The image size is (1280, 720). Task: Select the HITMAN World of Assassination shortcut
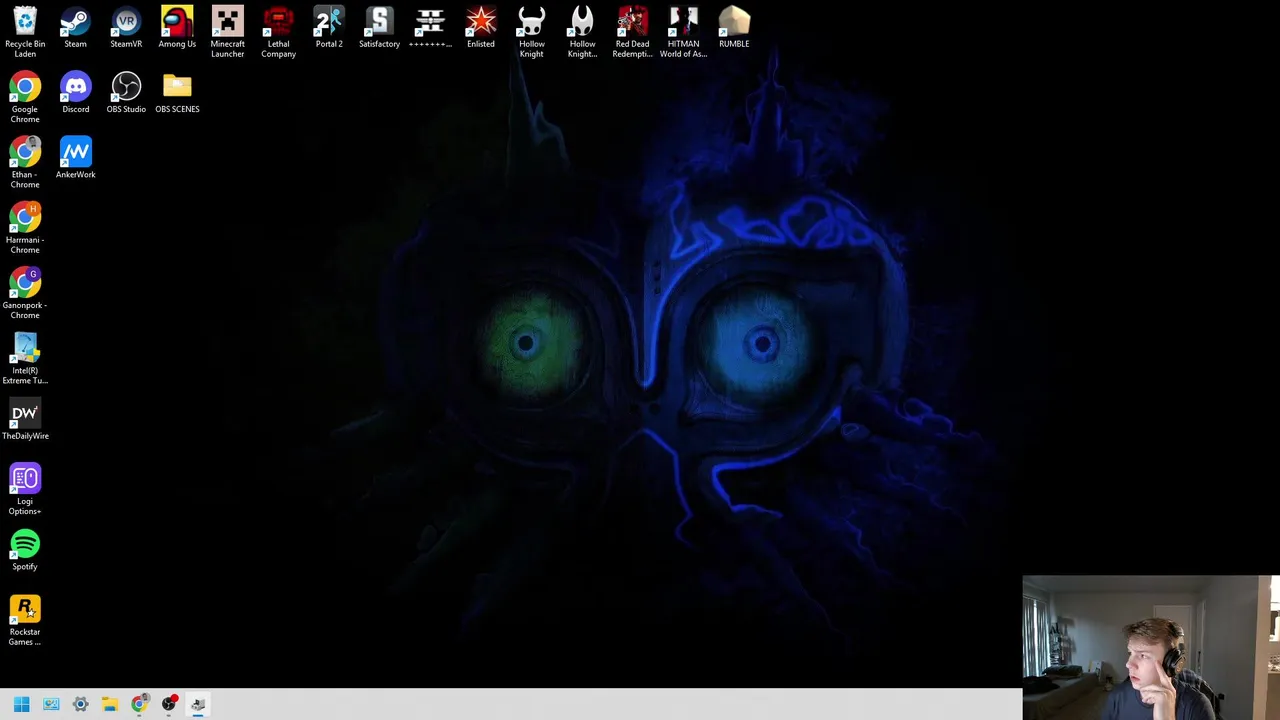(683, 32)
